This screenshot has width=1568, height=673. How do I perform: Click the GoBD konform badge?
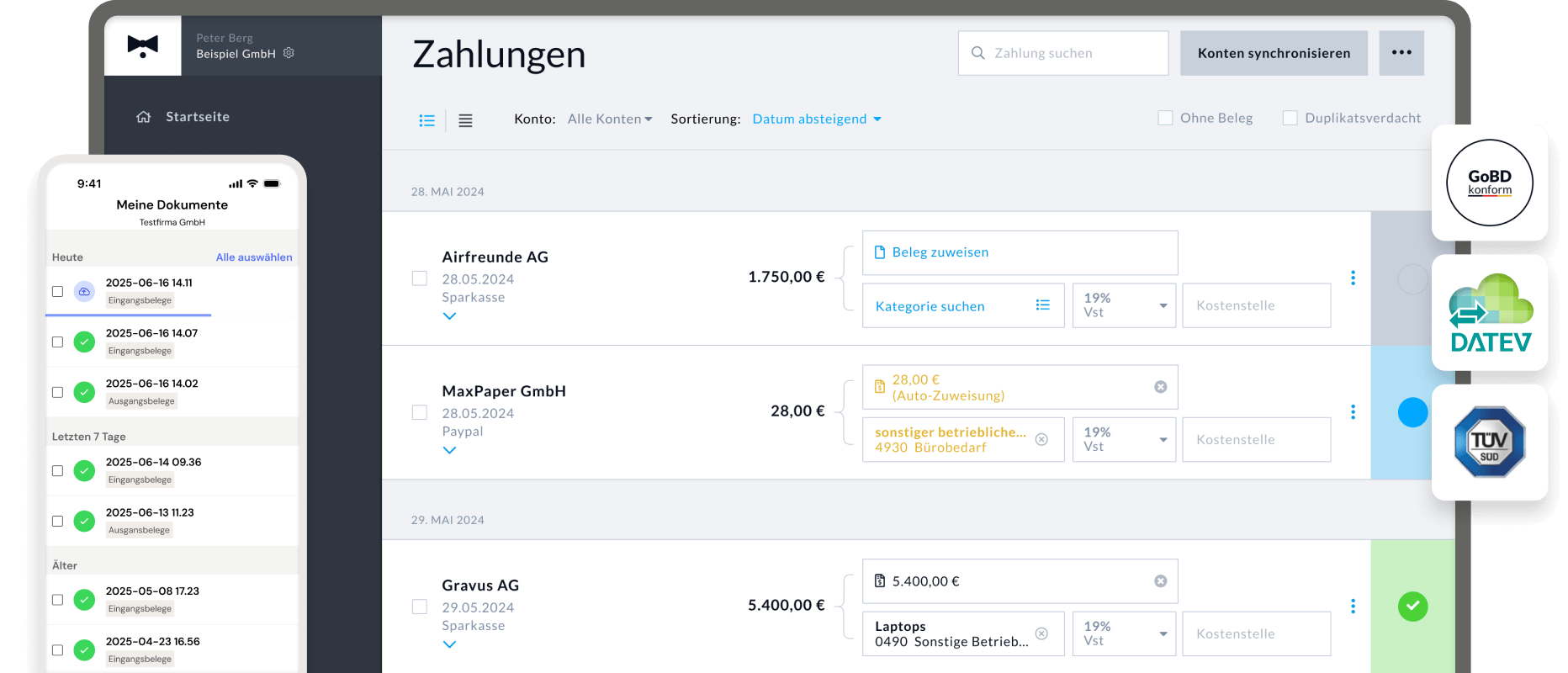point(1490,183)
